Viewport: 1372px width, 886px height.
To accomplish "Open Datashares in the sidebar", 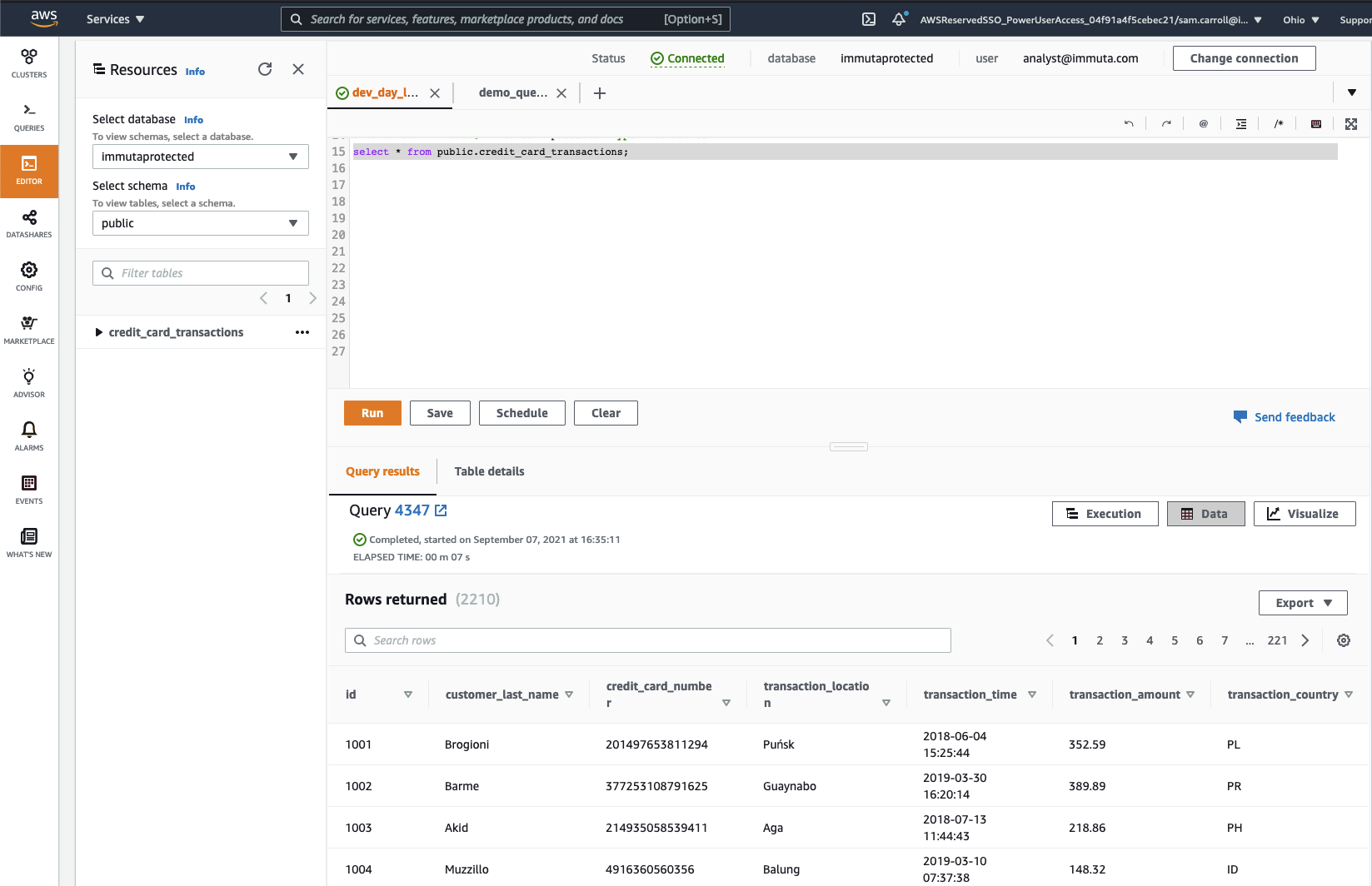I will 29,224.
